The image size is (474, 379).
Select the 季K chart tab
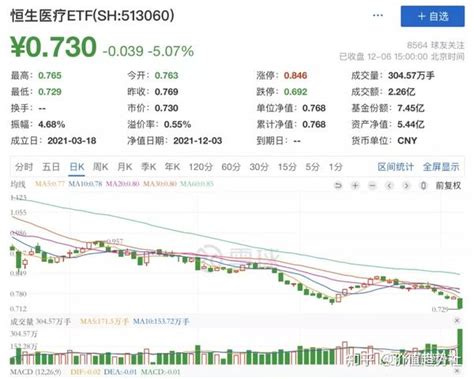(x=148, y=167)
